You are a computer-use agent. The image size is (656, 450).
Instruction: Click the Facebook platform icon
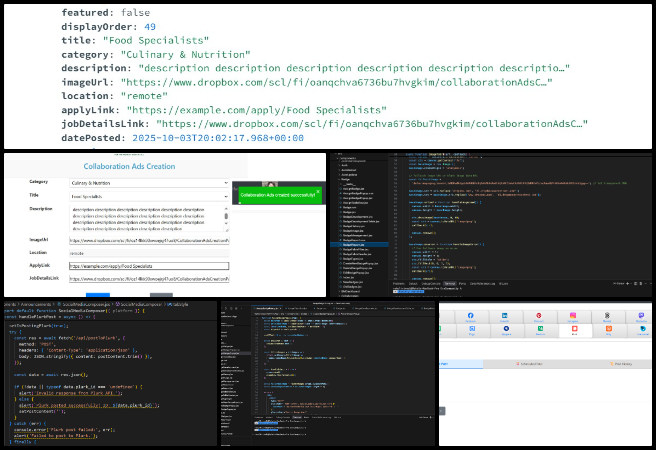[x=470, y=317]
